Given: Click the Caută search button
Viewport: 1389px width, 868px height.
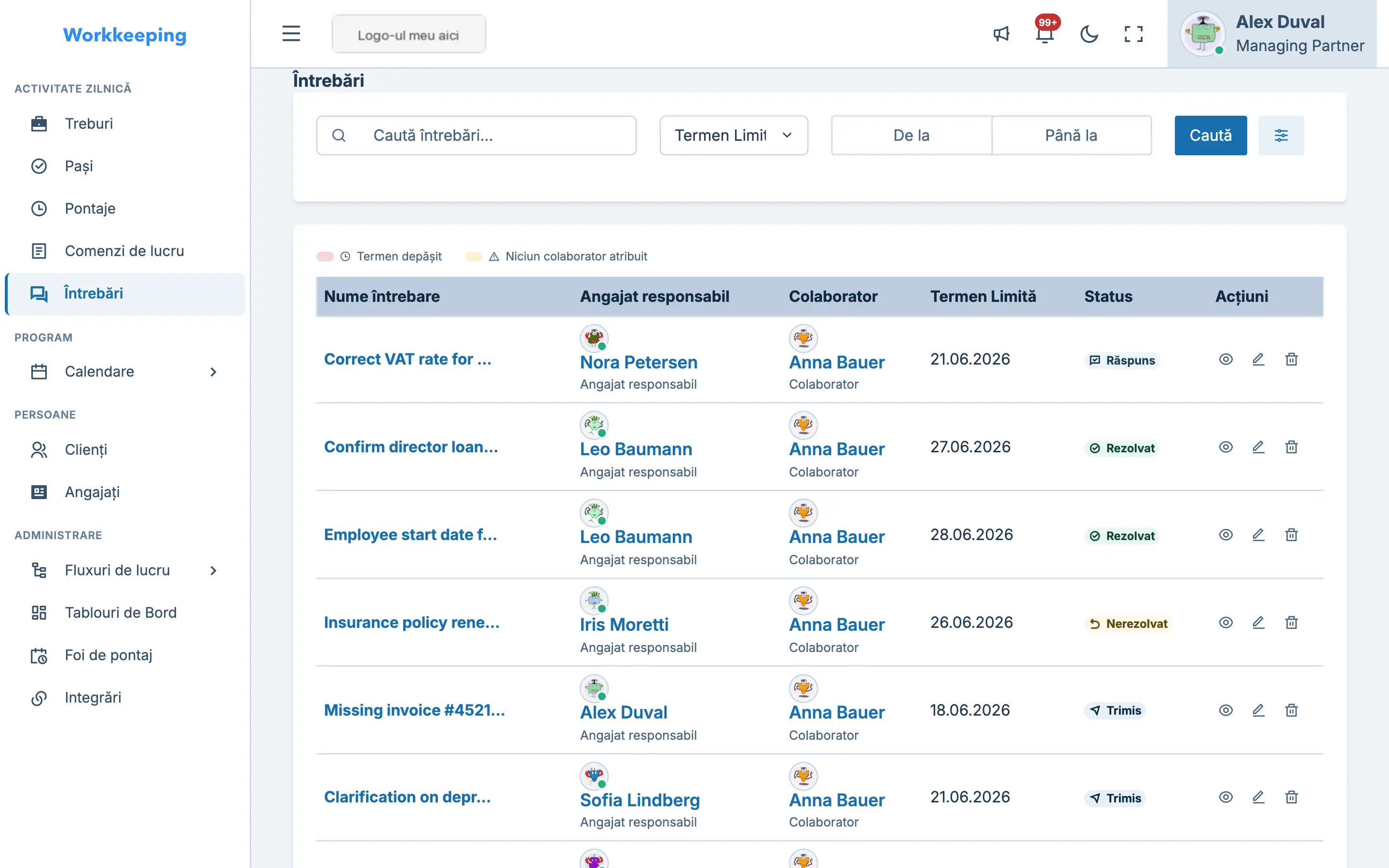Looking at the screenshot, I should (1211, 136).
